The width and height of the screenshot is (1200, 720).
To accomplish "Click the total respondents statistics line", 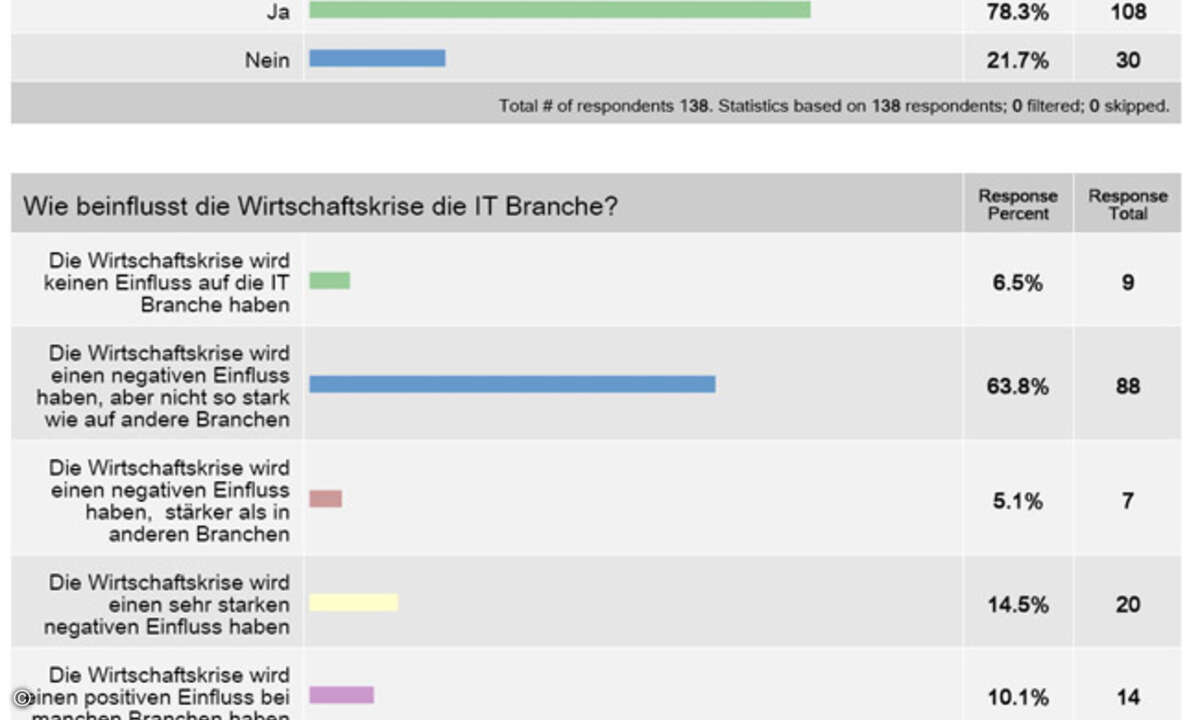I will [x=834, y=105].
